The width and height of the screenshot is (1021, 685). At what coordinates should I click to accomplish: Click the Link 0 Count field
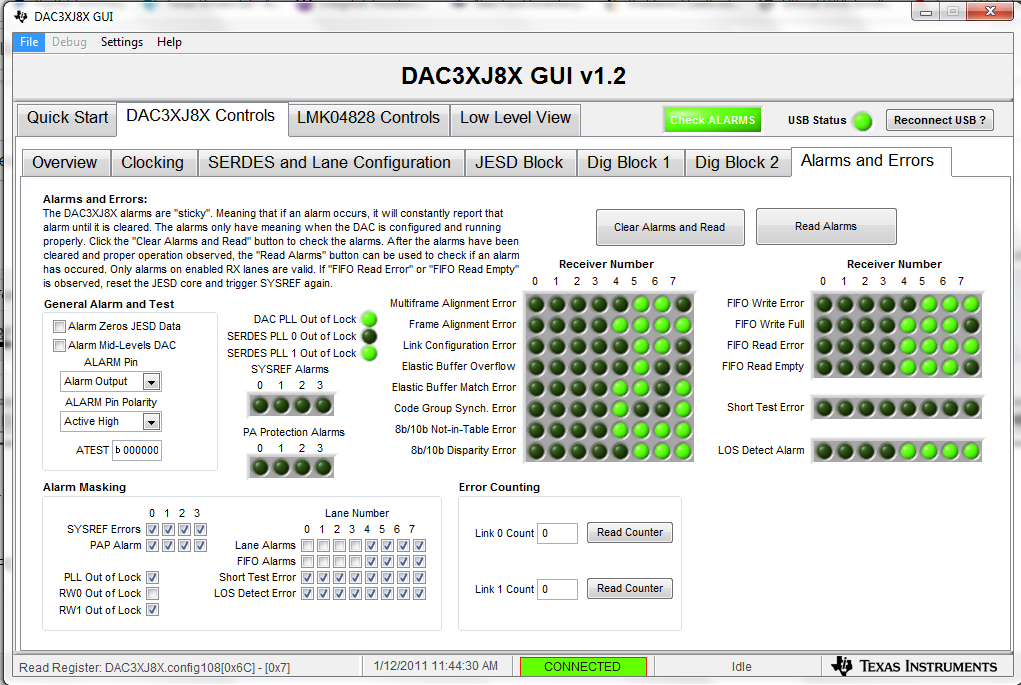[x=557, y=533]
